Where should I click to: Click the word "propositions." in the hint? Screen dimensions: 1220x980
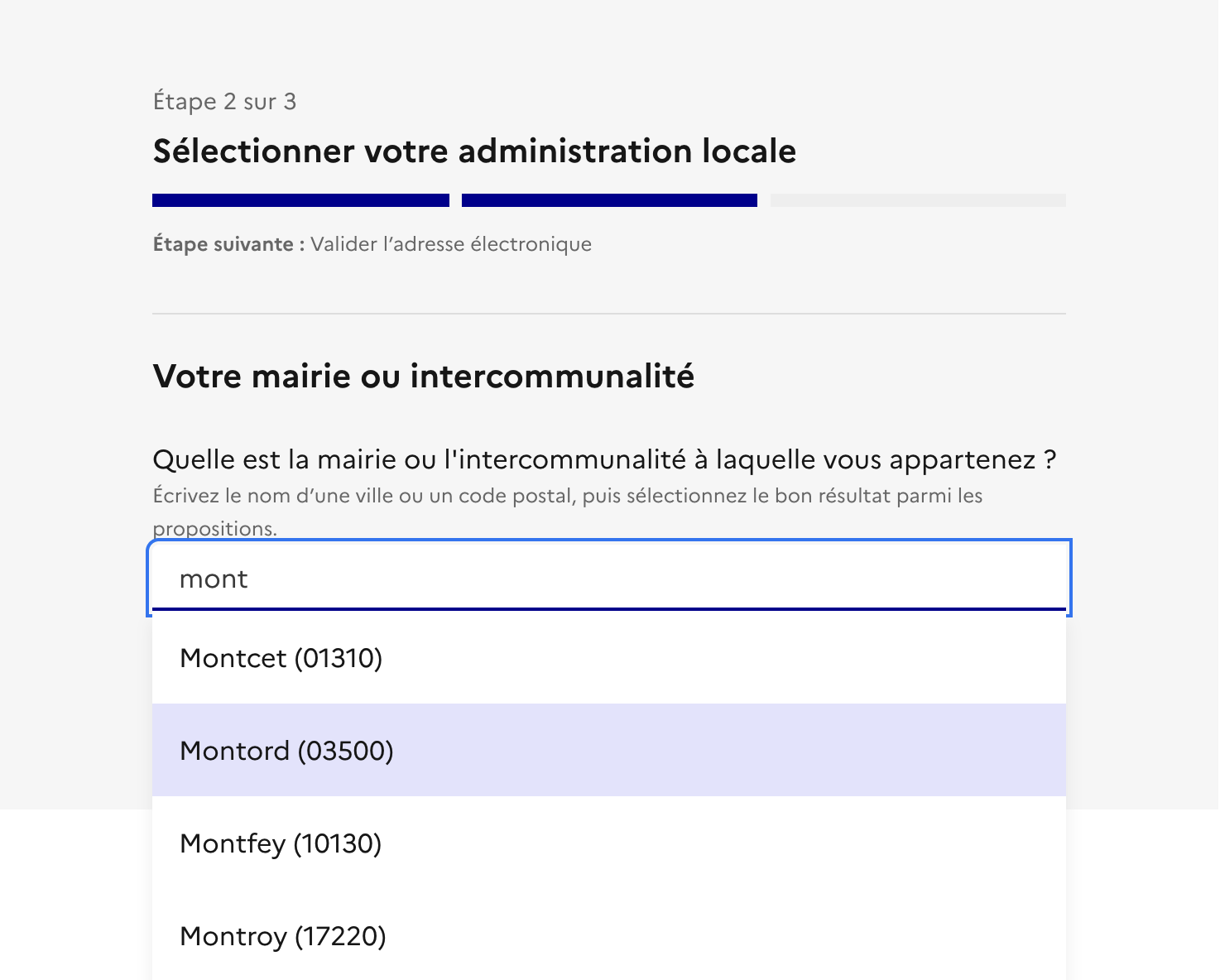tap(215, 529)
